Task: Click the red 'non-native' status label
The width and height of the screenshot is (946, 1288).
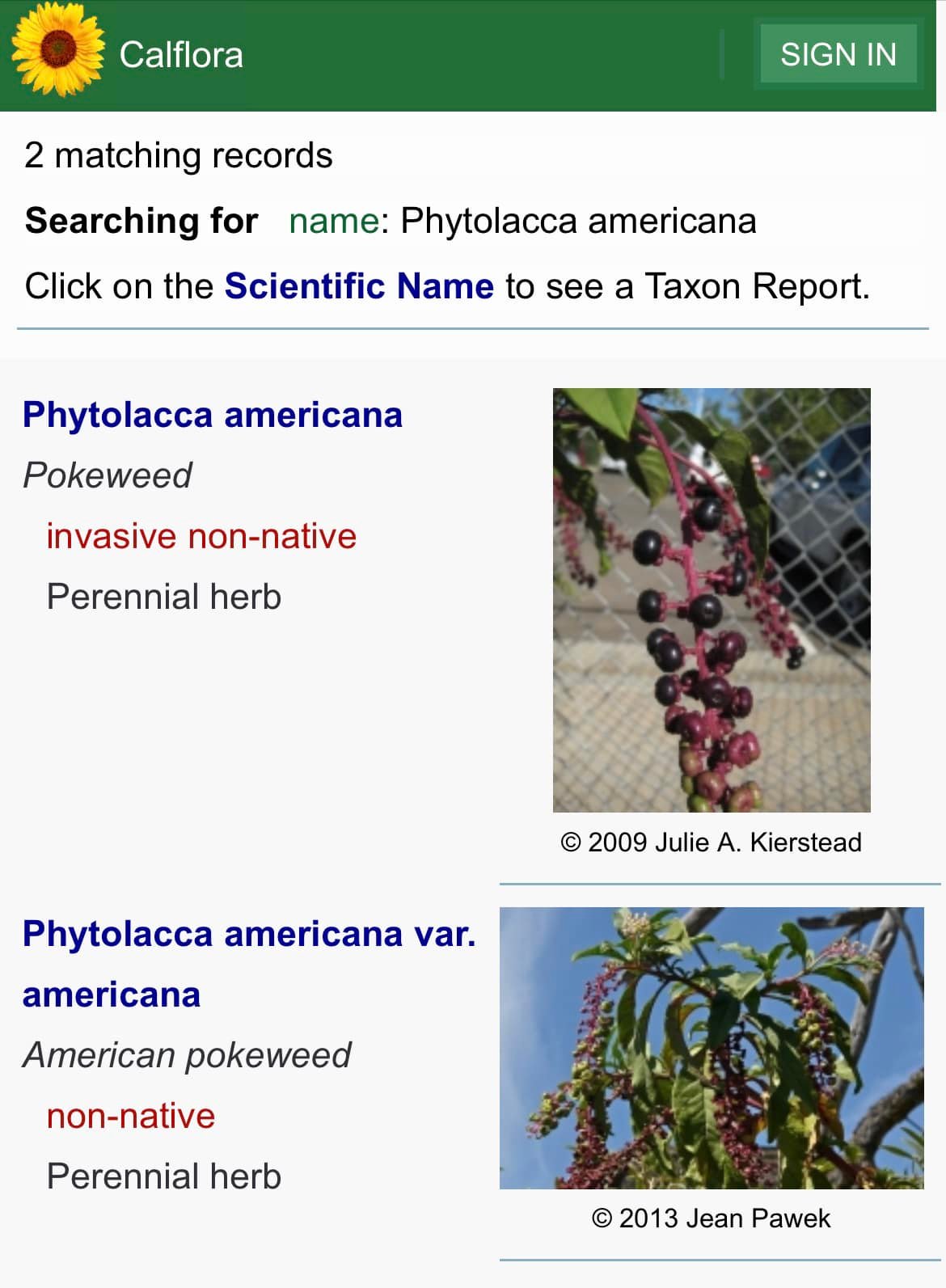Action: pos(131,1116)
